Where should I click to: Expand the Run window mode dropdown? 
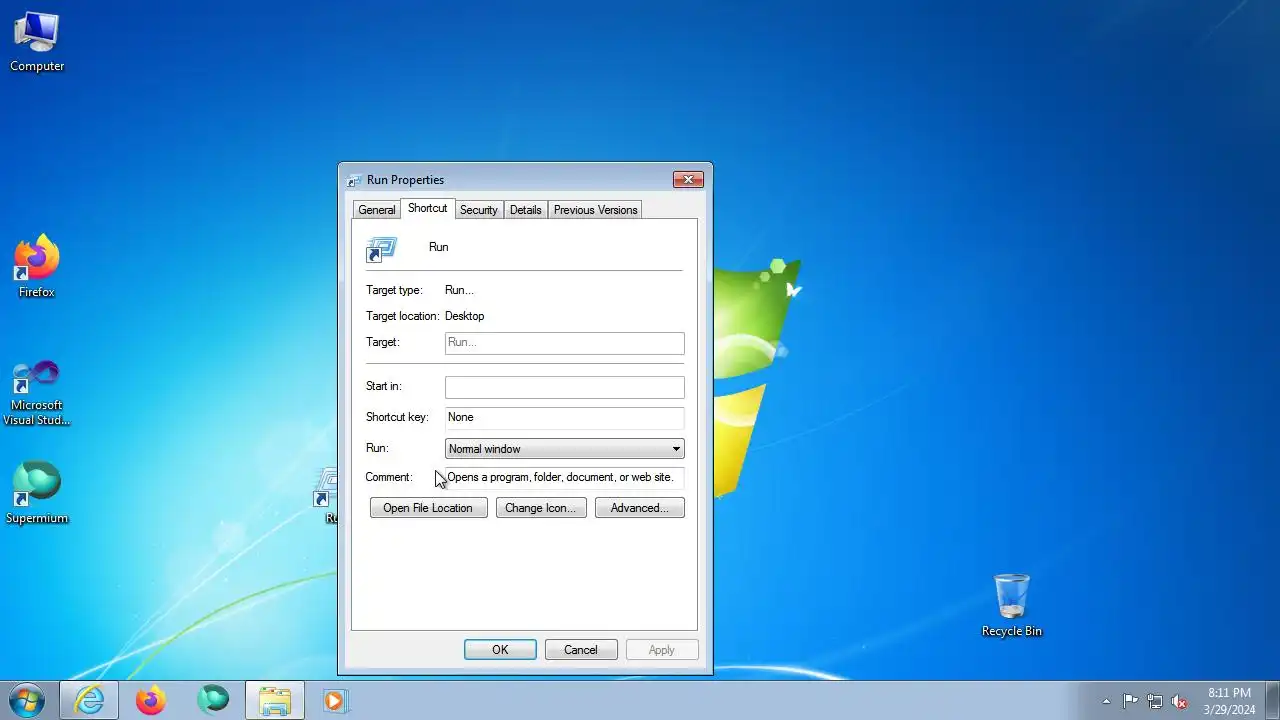click(565, 449)
